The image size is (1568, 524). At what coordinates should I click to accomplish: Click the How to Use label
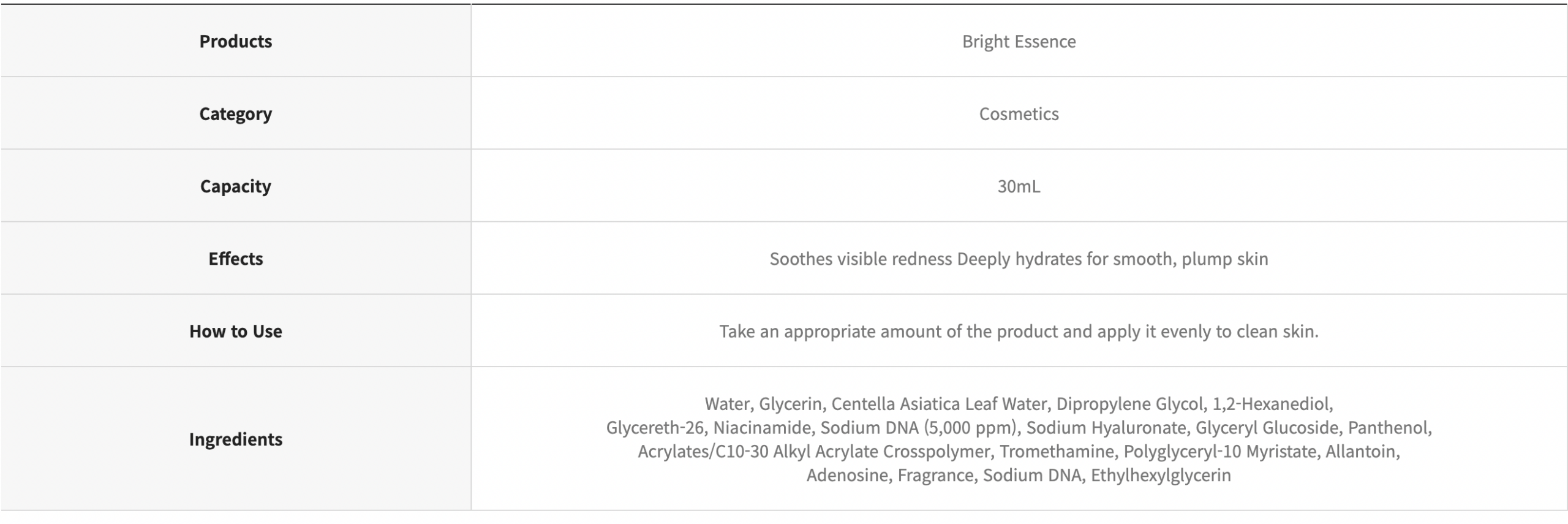pos(235,331)
